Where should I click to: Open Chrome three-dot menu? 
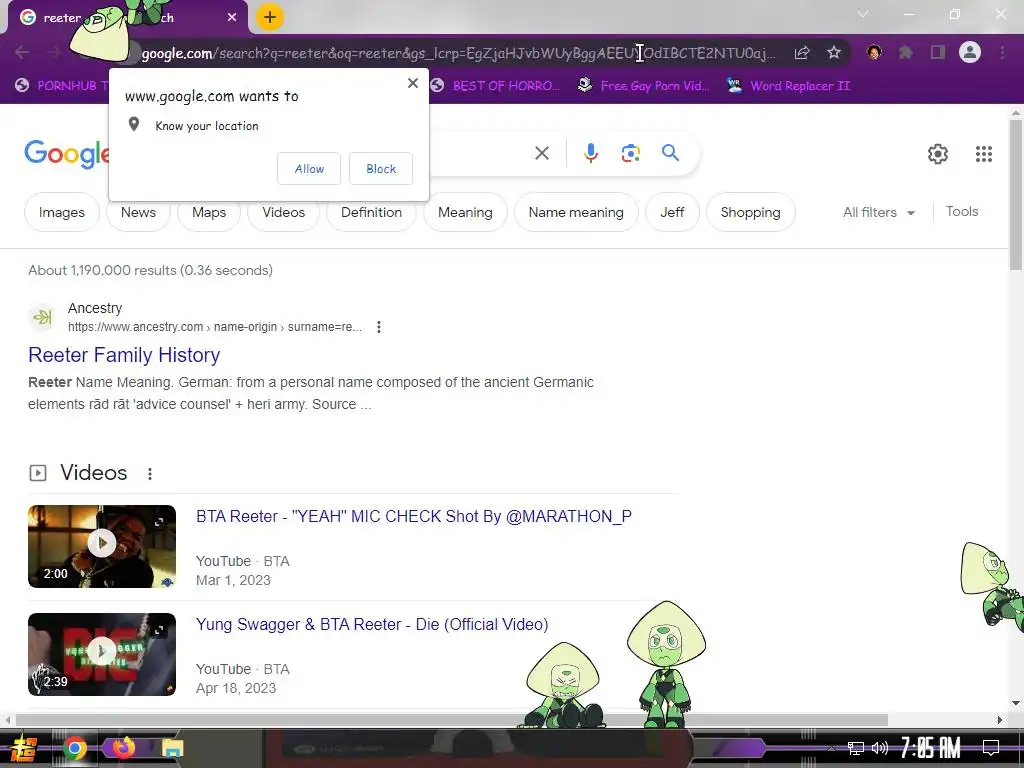point(1002,52)
